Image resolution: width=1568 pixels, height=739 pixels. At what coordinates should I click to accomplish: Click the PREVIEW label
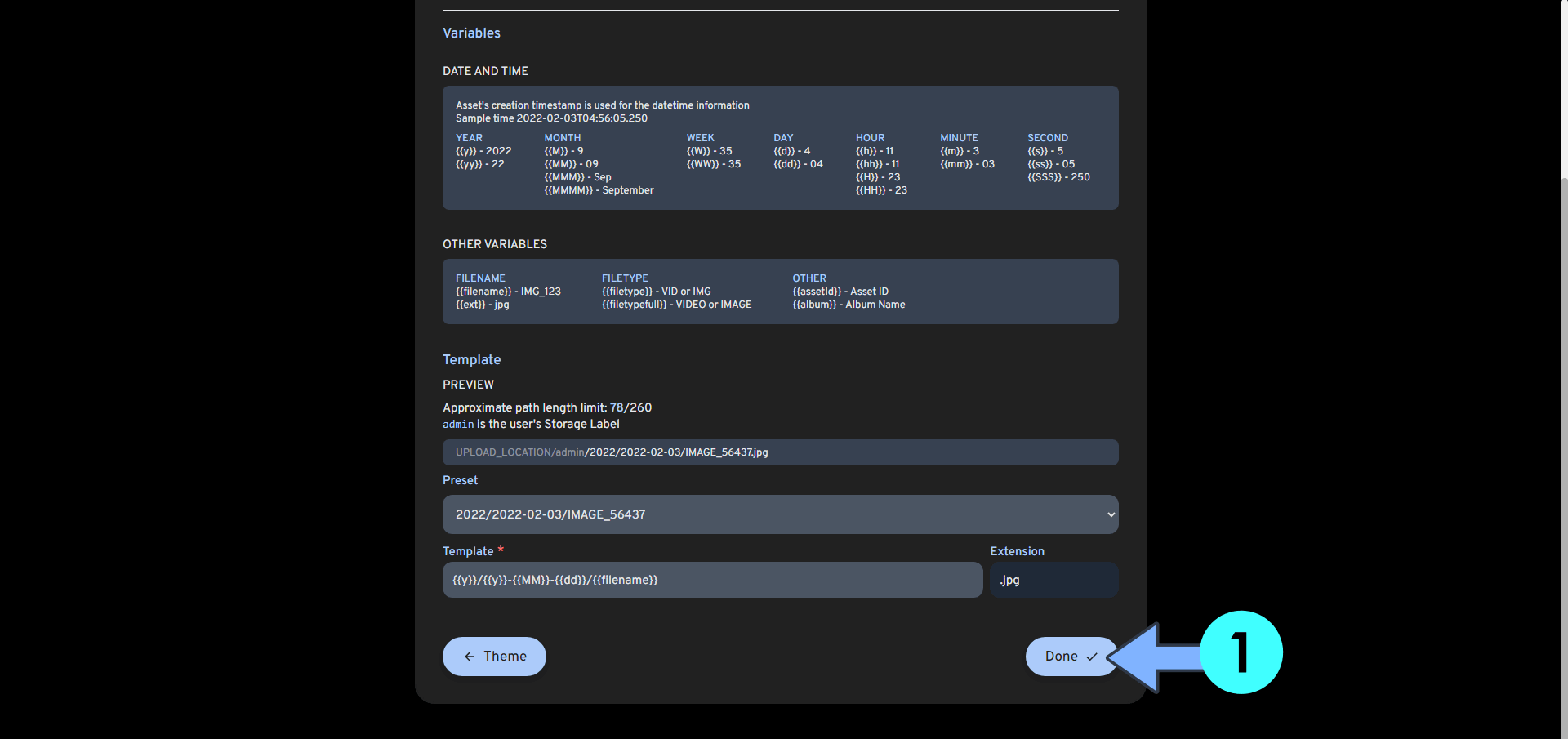click(x=468, y=385)
